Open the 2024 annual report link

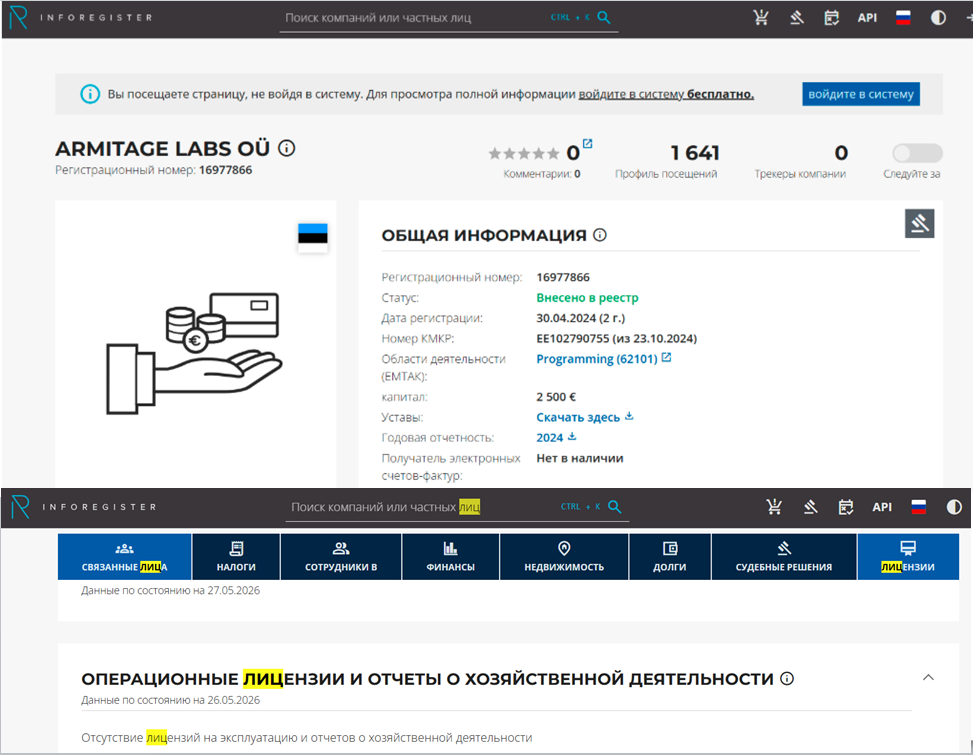click(x=549, y=437)
